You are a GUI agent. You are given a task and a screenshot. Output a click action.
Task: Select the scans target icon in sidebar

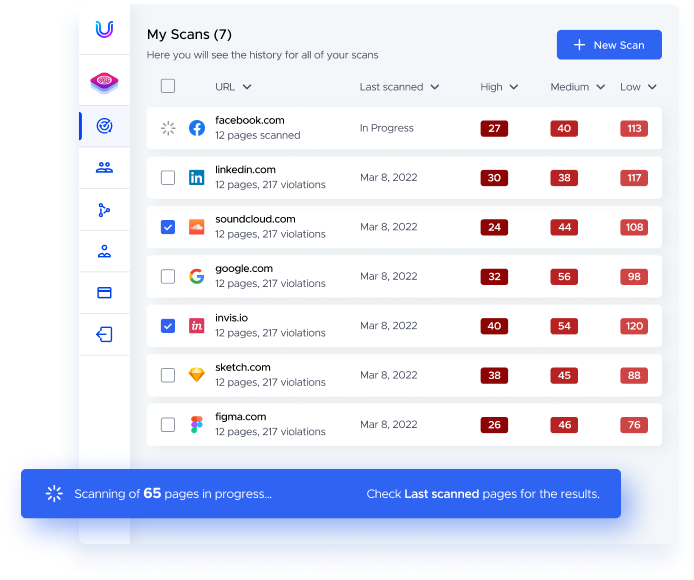(x=104, y=126)
